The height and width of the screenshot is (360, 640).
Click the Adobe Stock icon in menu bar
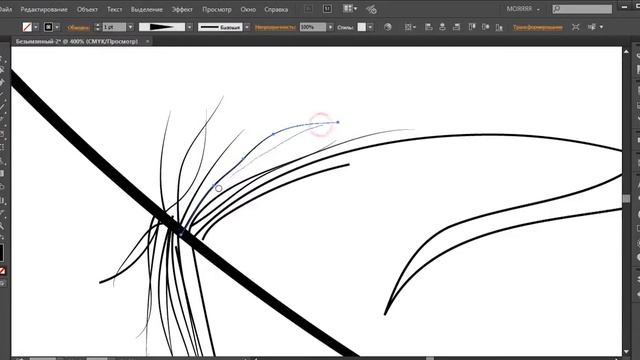(327, 9)
